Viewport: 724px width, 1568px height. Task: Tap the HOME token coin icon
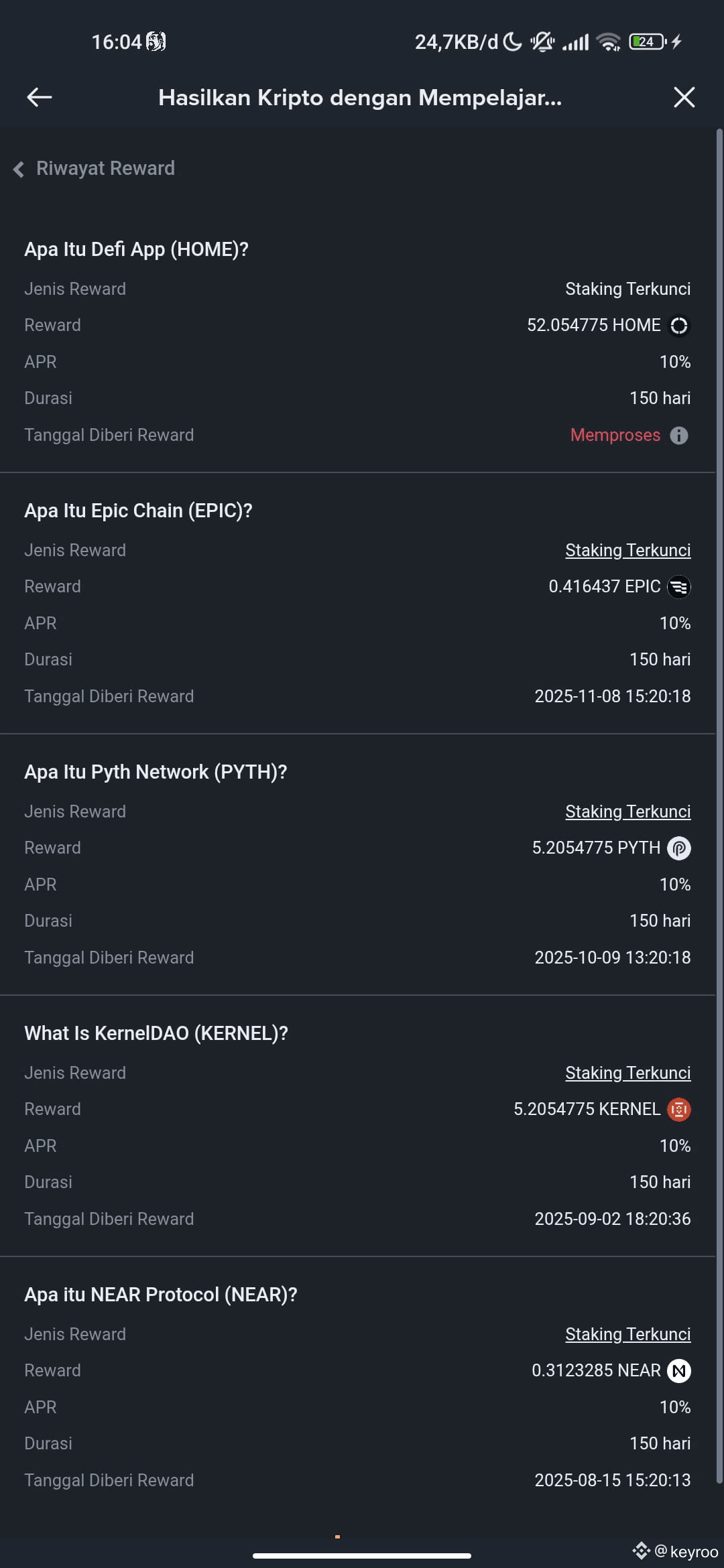(x=679, y=326)
